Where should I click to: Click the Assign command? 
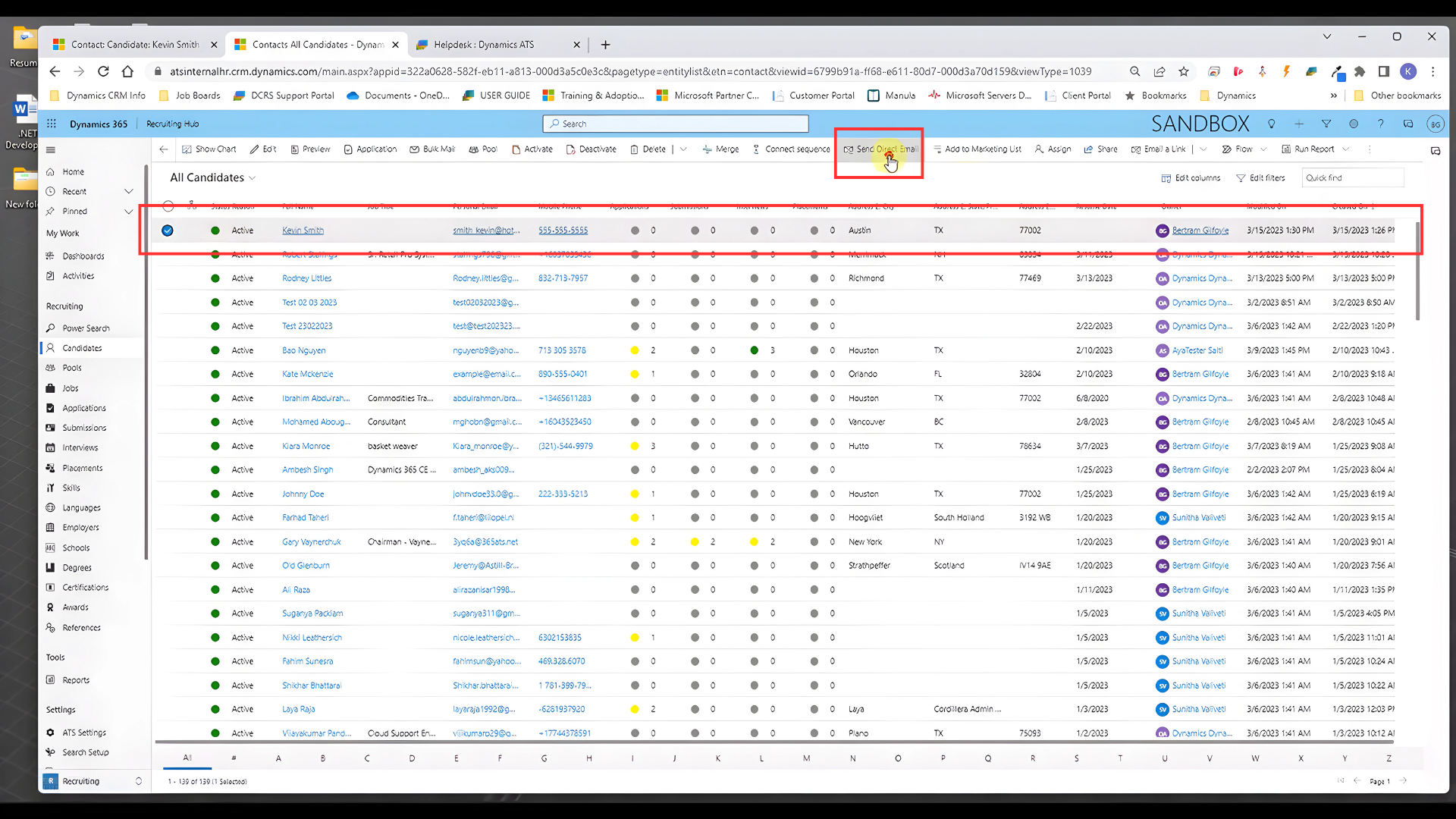1053,149
